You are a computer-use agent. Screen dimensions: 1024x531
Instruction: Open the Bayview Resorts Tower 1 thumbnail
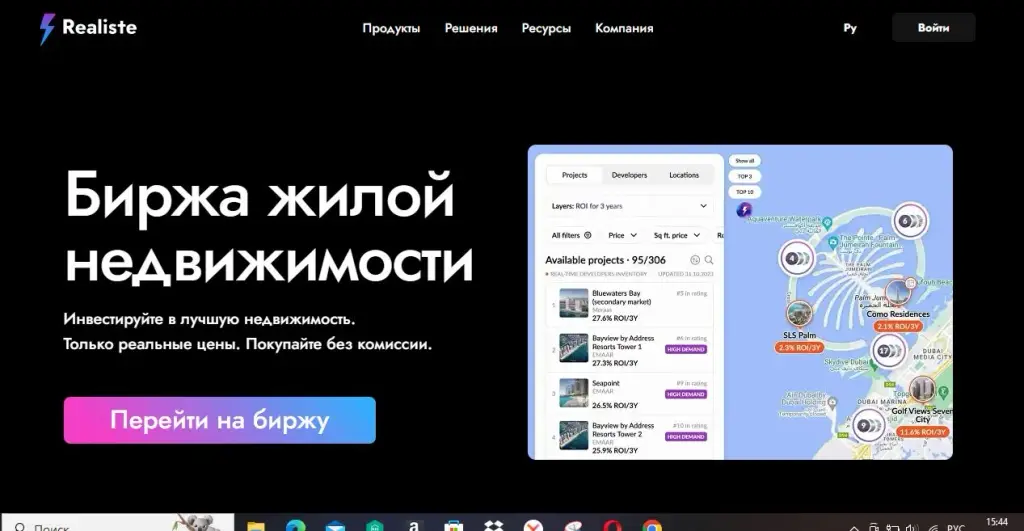click(573, 348)
